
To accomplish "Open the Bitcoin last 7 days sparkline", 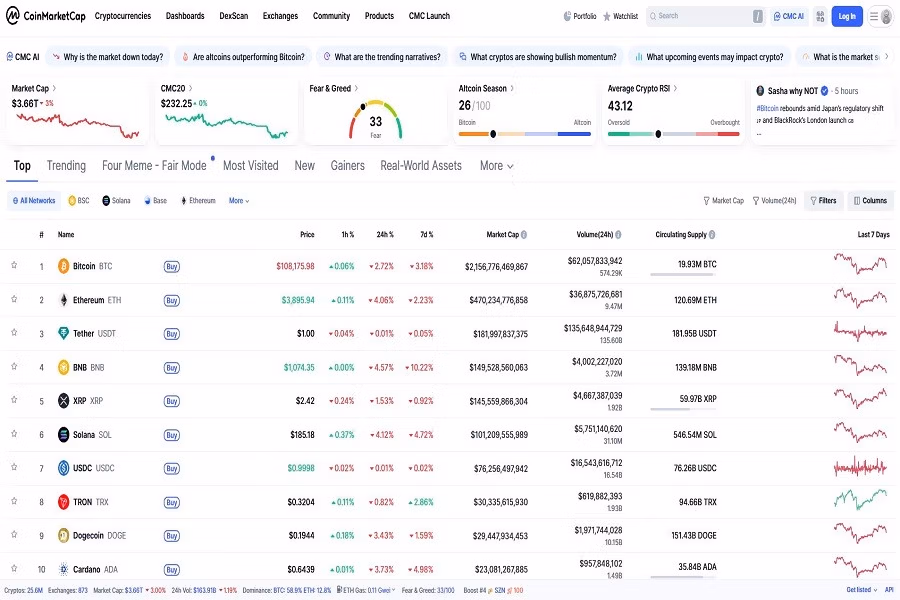I will [x=860, y=264].
